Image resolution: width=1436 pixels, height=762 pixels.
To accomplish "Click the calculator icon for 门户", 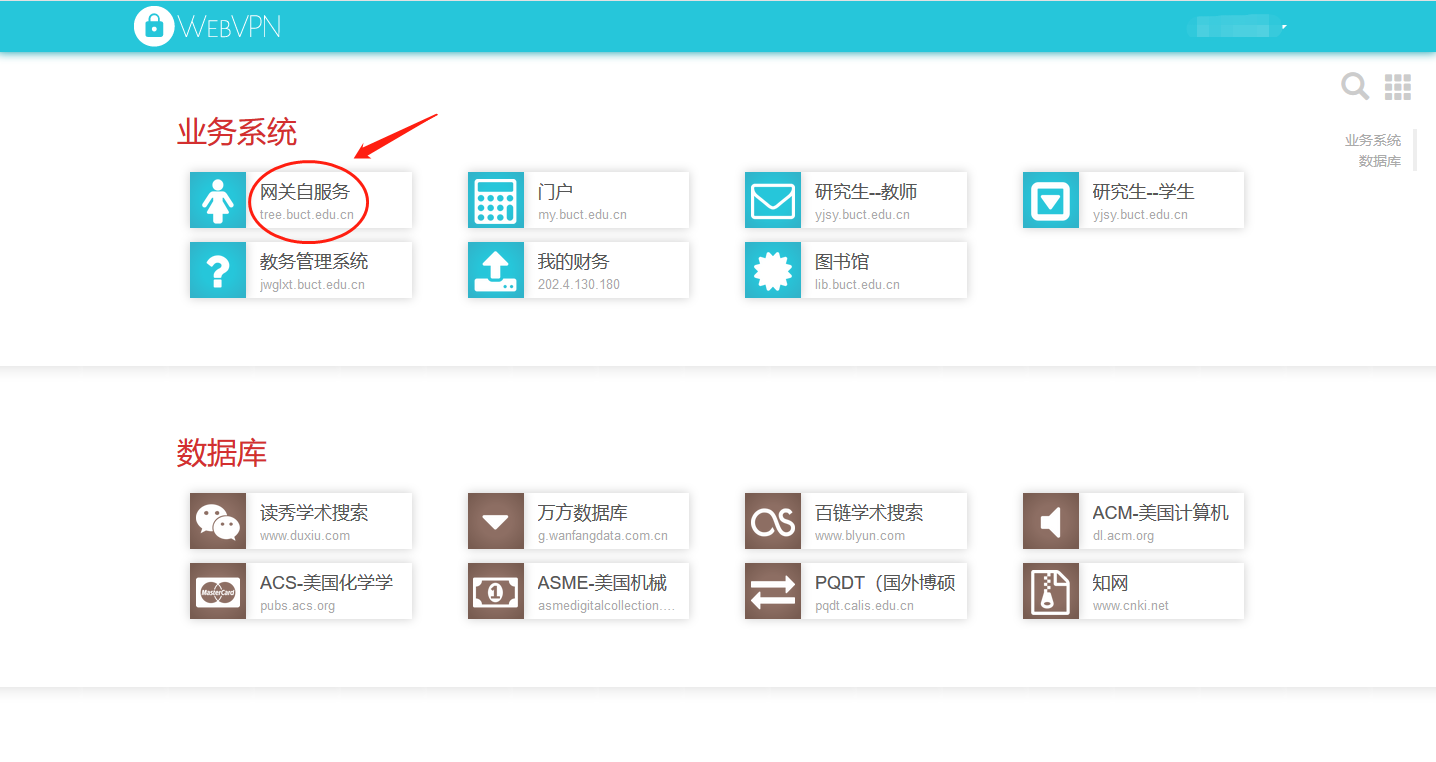I will (x=496, y=200).
